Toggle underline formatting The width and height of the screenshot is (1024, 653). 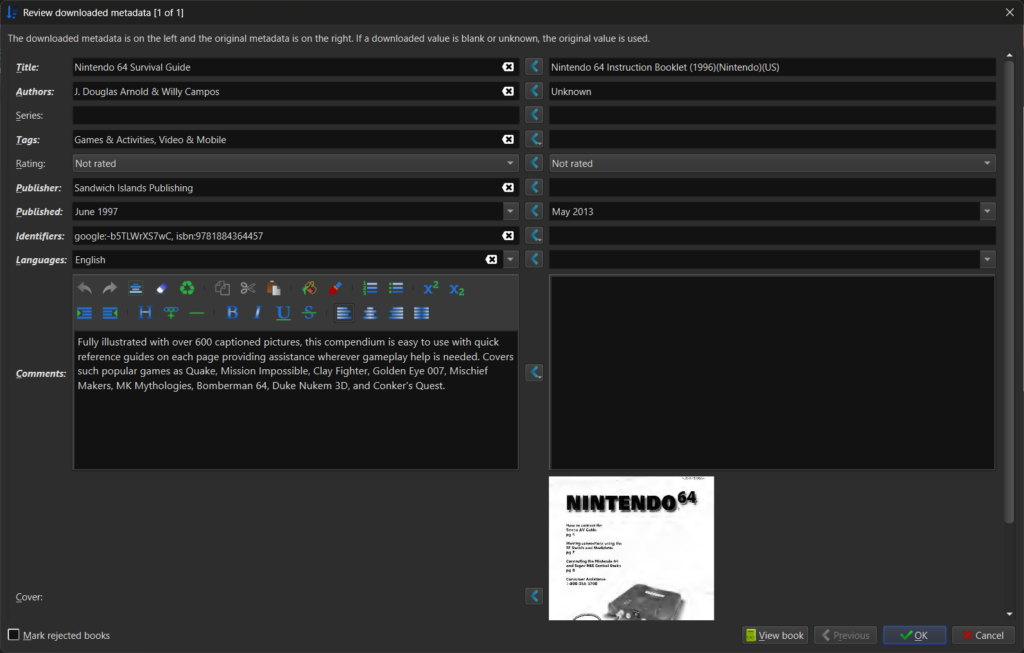(x=283, y=313)
